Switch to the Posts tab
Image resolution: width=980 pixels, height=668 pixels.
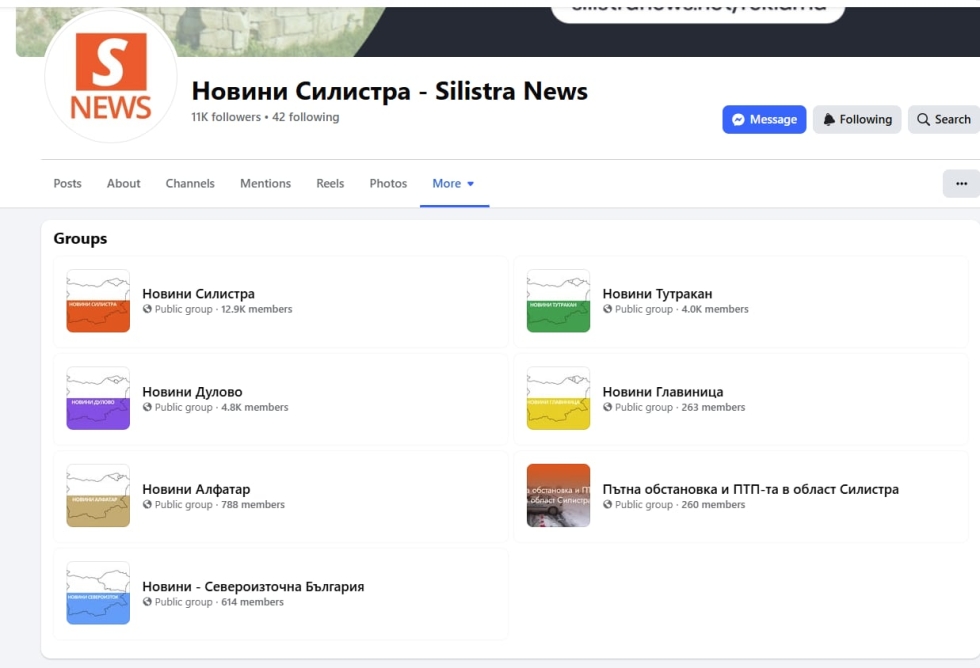68,184
